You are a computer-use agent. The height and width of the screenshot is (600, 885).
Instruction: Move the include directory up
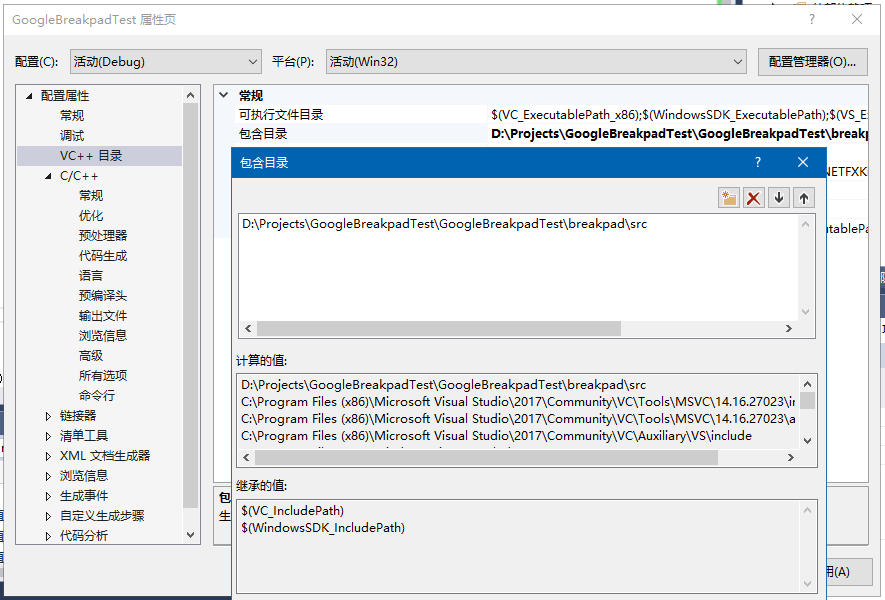(803, 197)
